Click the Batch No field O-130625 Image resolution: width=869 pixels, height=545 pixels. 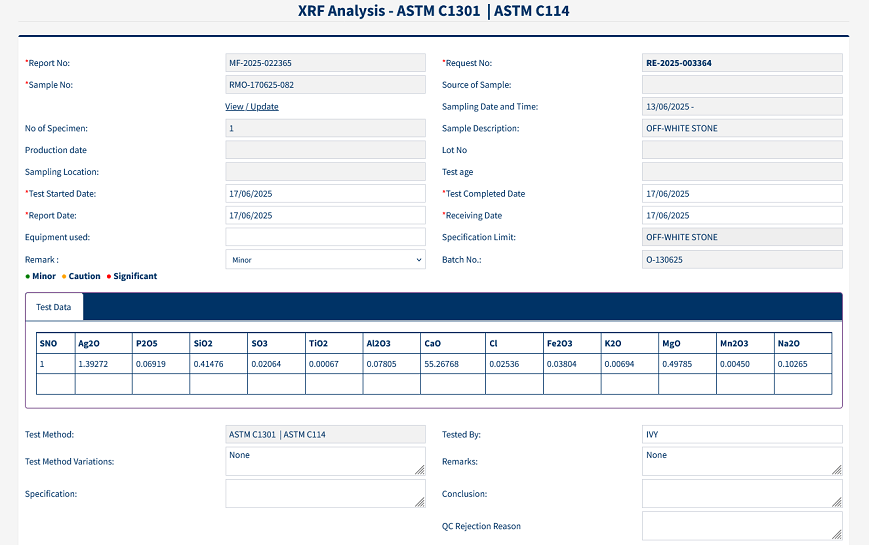pos(742,259)
